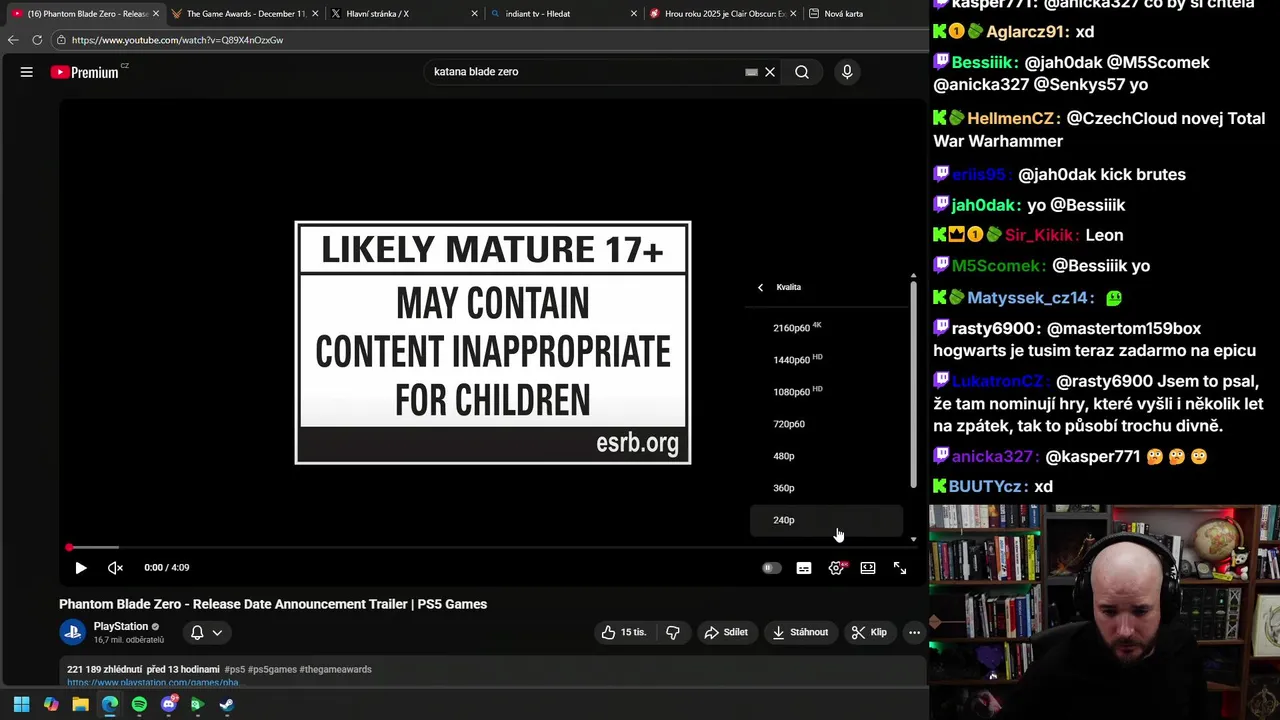Open Copilot from the taskbar
This screenshot has width=1280, height=720.
(x=51, y=704)
